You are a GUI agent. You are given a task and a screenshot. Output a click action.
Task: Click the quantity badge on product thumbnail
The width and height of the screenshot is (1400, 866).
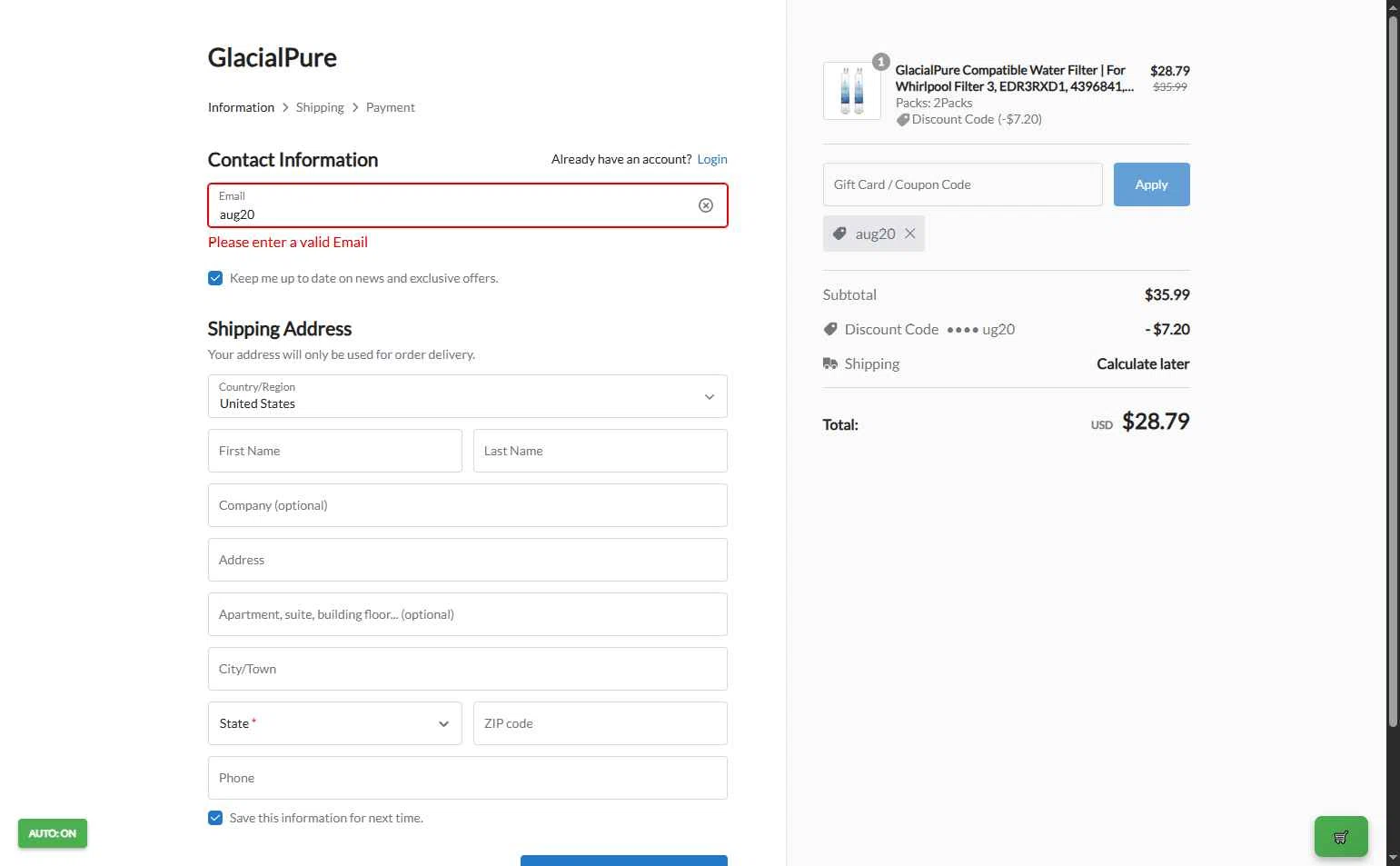[x=880, y=62]
